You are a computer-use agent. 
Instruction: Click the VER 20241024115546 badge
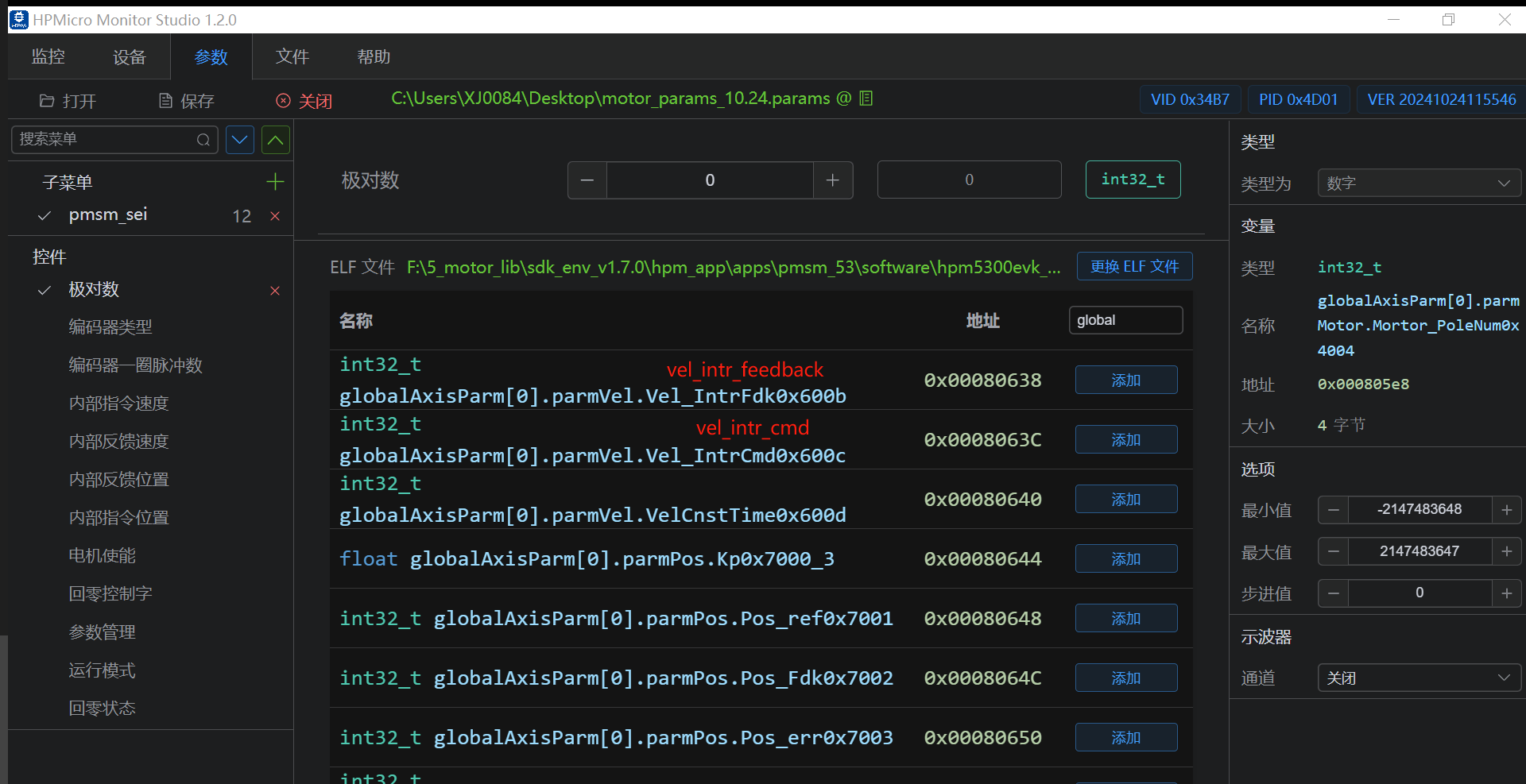[x=1441, y=99]
